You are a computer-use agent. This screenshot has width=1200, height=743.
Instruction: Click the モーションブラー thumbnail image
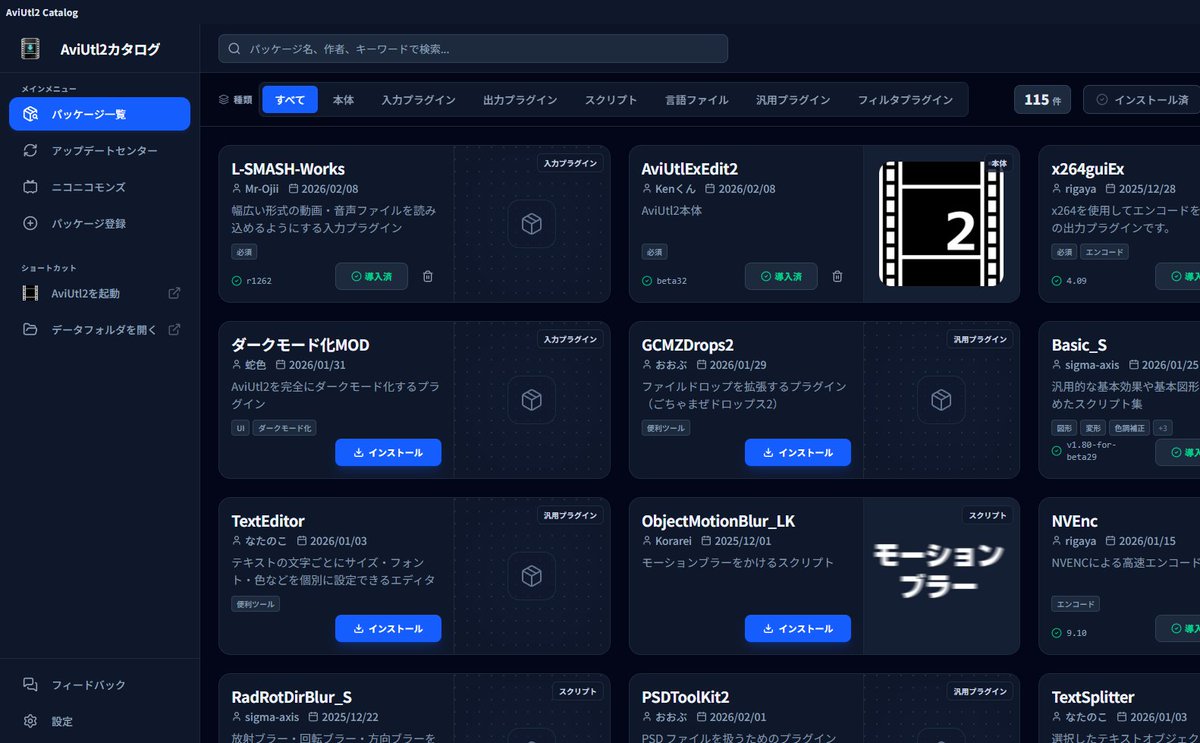click(941, 576)
